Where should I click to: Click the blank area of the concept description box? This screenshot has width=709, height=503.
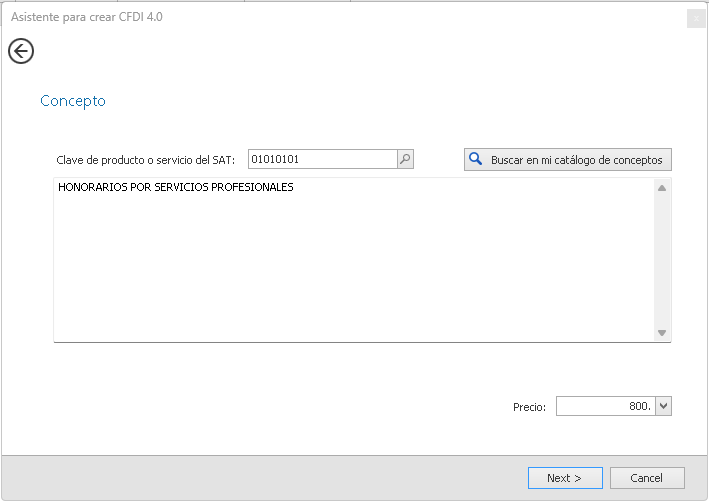pyautogui.click(x=350, y=270)
